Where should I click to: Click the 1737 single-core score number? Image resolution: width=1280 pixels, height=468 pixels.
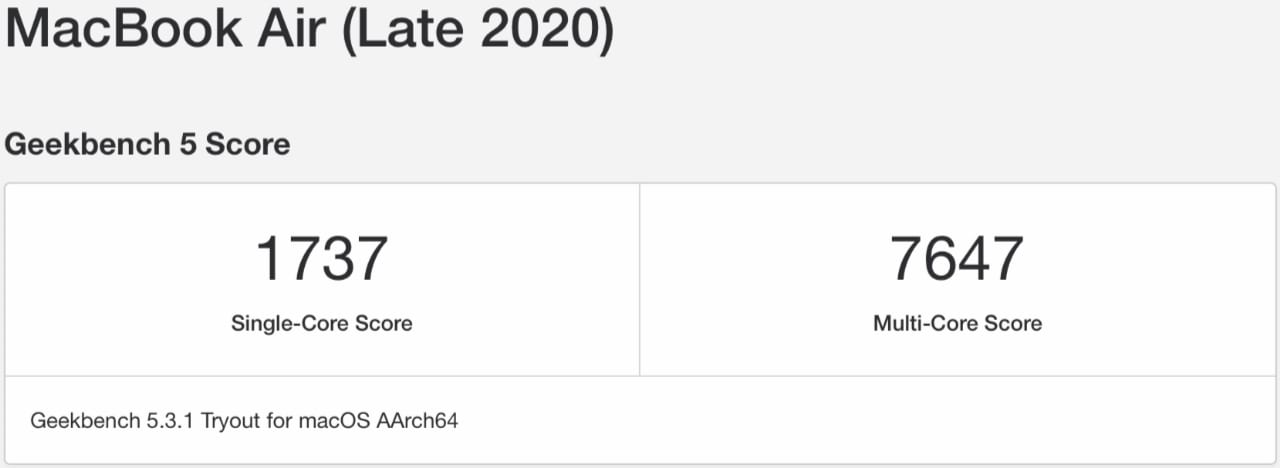321,257
